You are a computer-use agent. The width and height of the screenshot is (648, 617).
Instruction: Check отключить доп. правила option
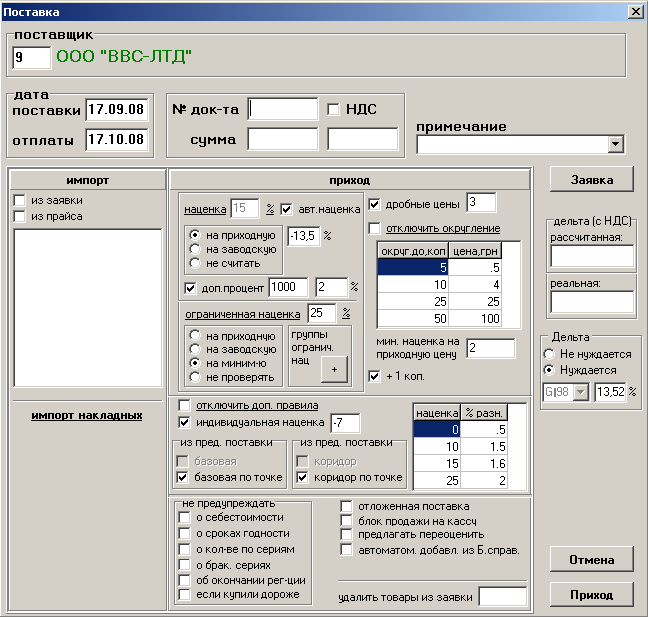tap(184, 405)
